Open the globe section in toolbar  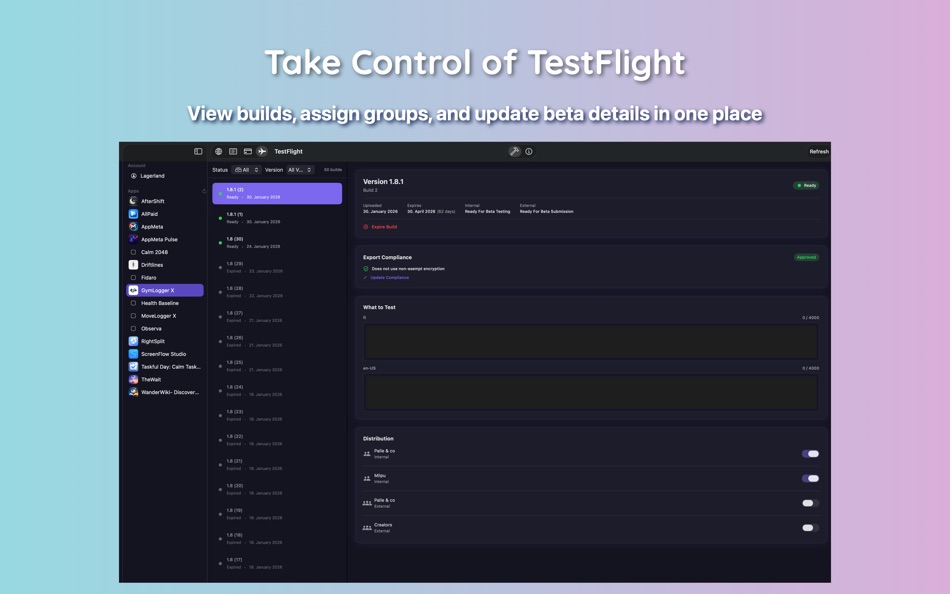(219, 152)
